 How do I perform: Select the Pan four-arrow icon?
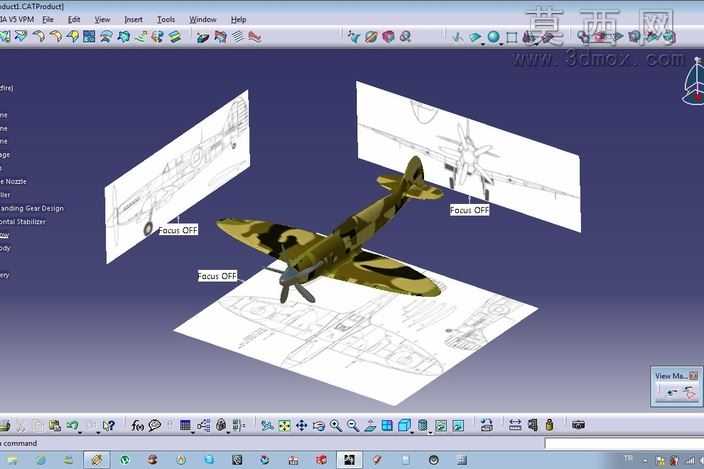click(x=301, y=425)
